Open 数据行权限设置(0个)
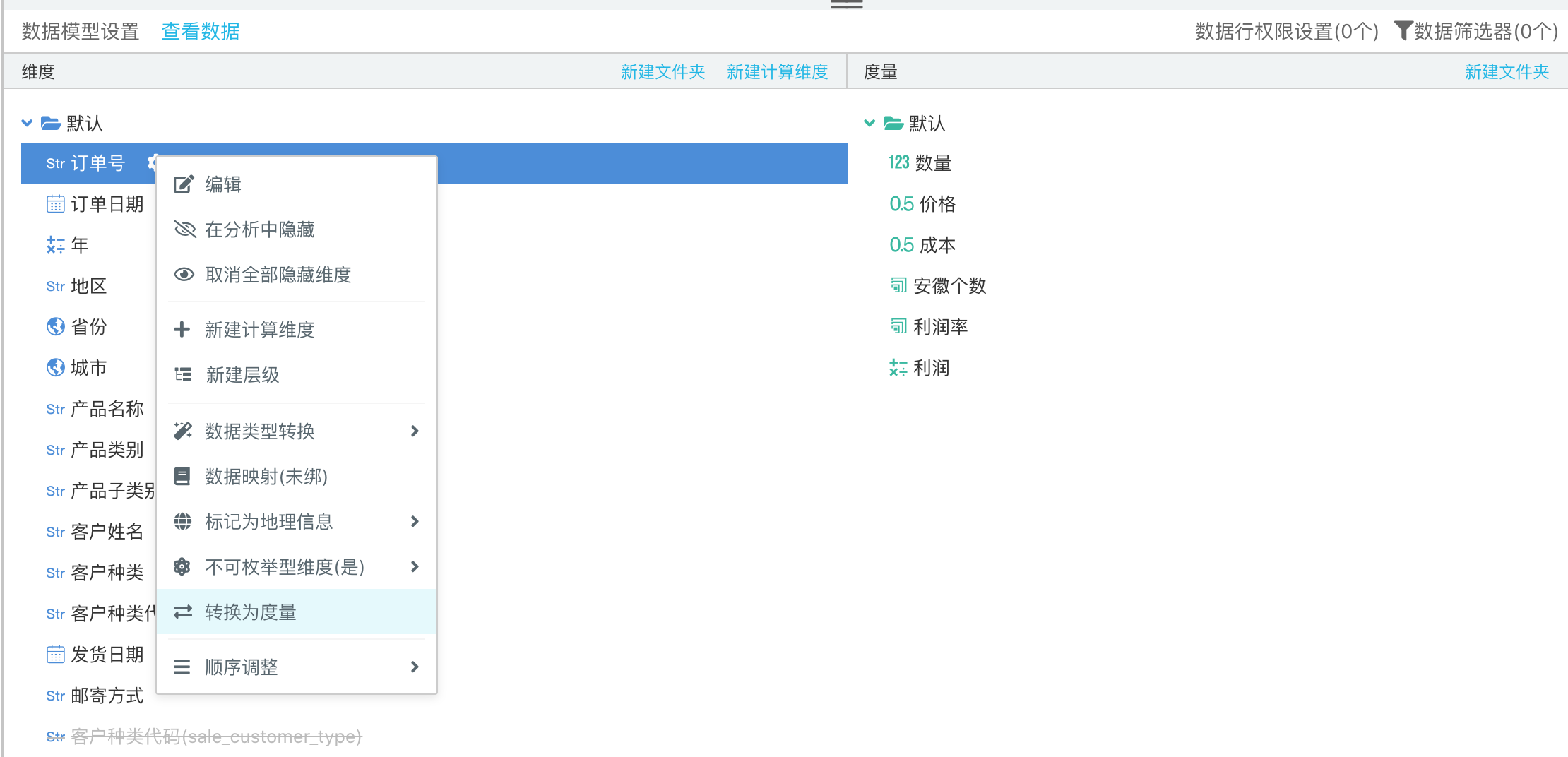1568x757 pixels. (1286, 31)
